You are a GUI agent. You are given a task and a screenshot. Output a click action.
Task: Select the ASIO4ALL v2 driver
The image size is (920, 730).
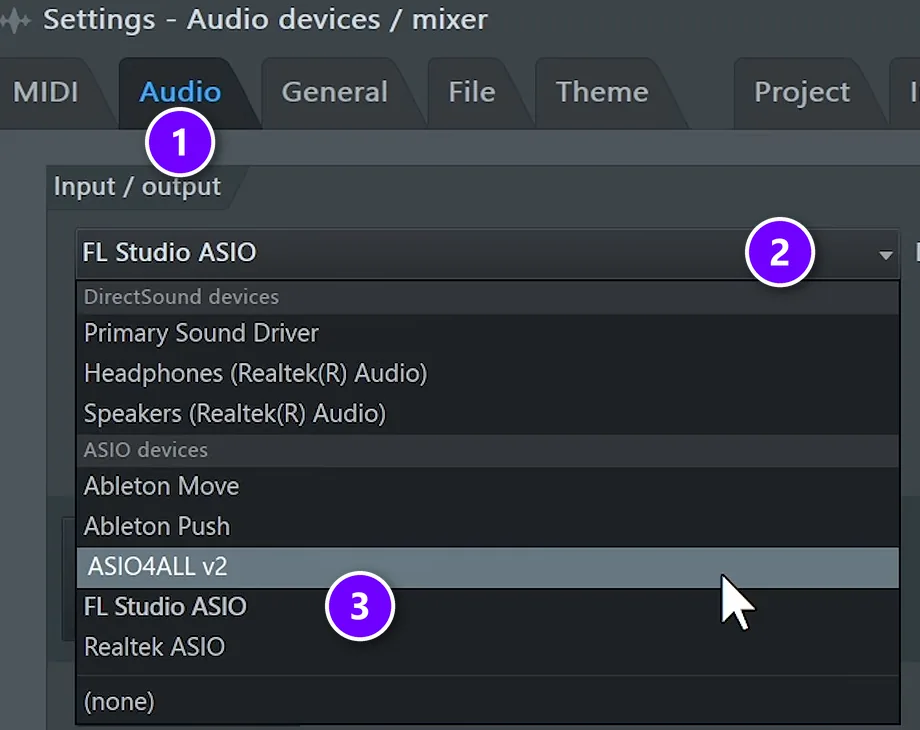coord(488,567)
